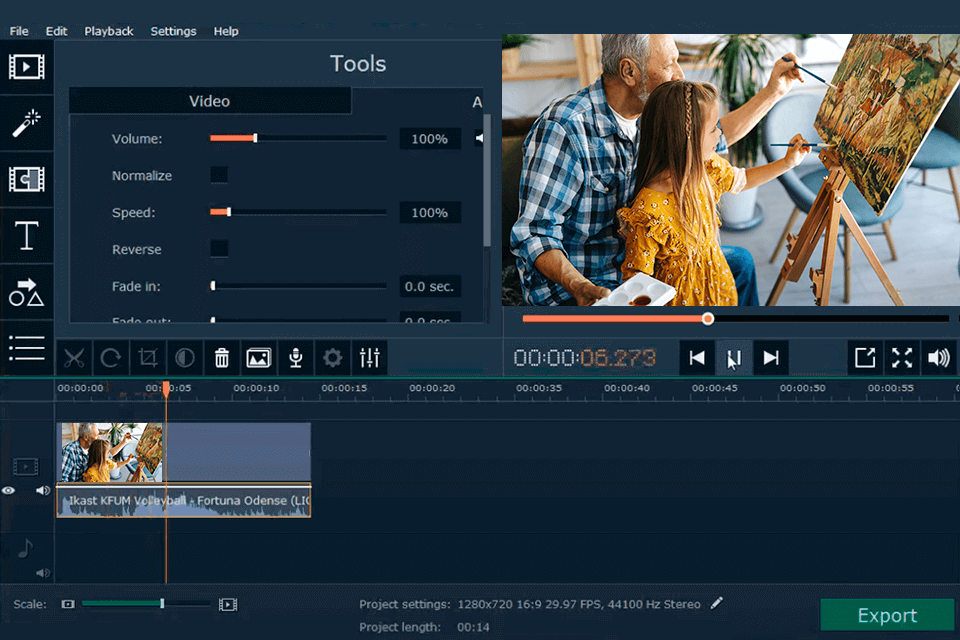Delete clip with trash can icon
The height and width of the screenshot is (640, 960).
point(222,357)
